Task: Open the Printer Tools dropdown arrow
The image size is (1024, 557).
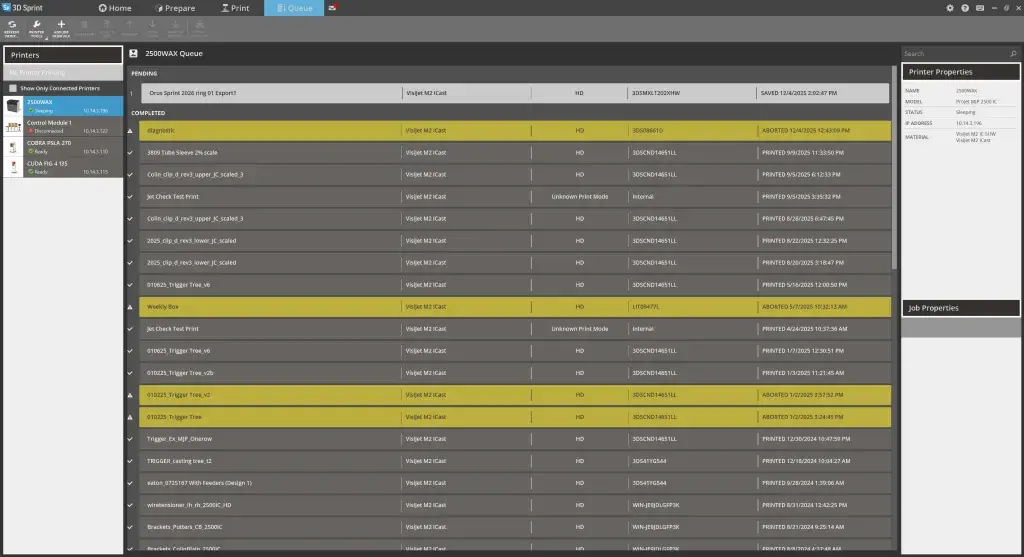Action: [x=46, y=37]
